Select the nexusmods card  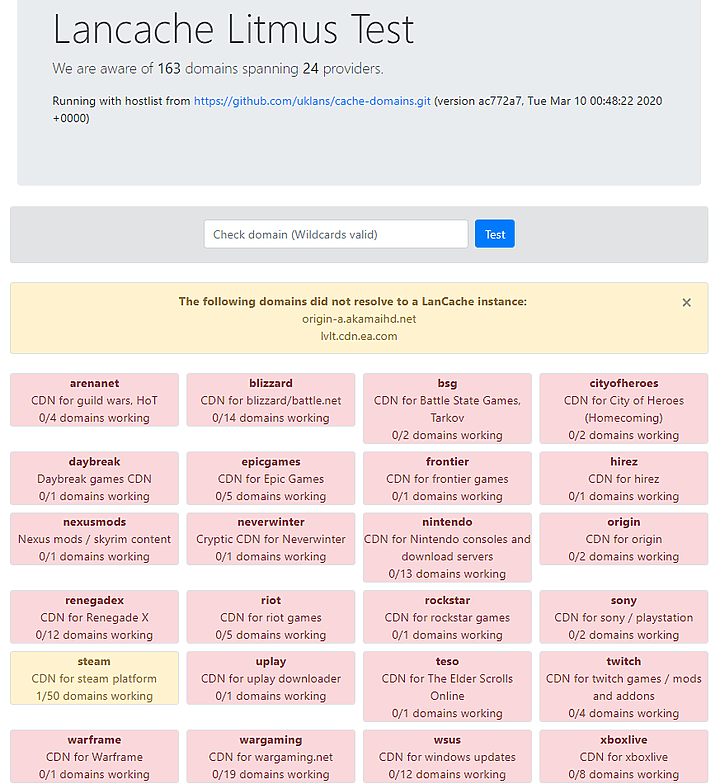[94, 539]
